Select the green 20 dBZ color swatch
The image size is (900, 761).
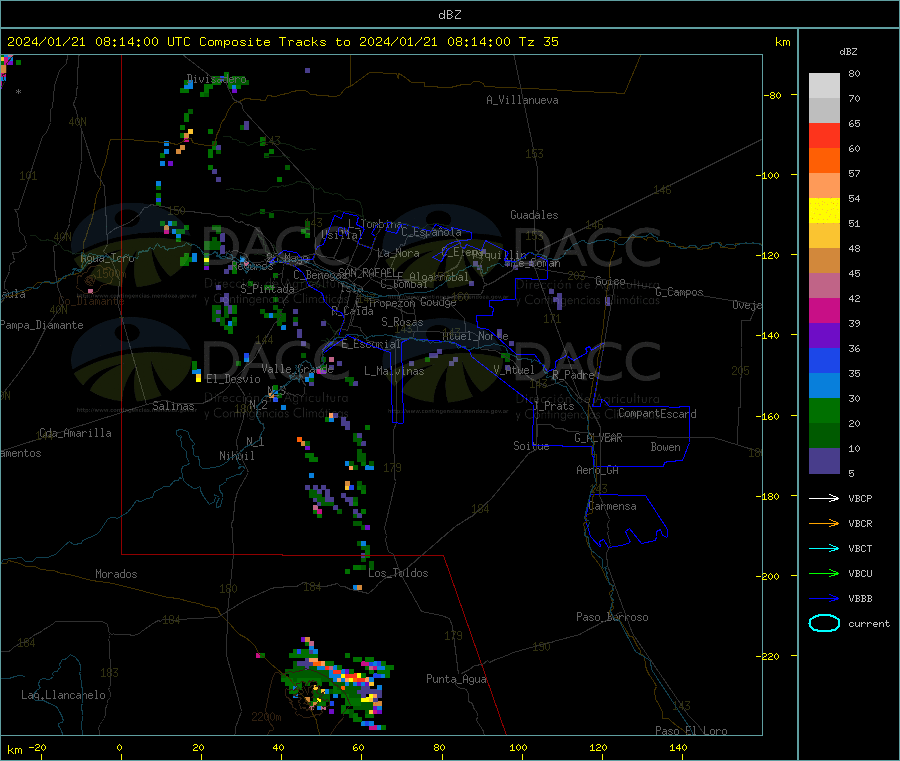pos(824,410)
